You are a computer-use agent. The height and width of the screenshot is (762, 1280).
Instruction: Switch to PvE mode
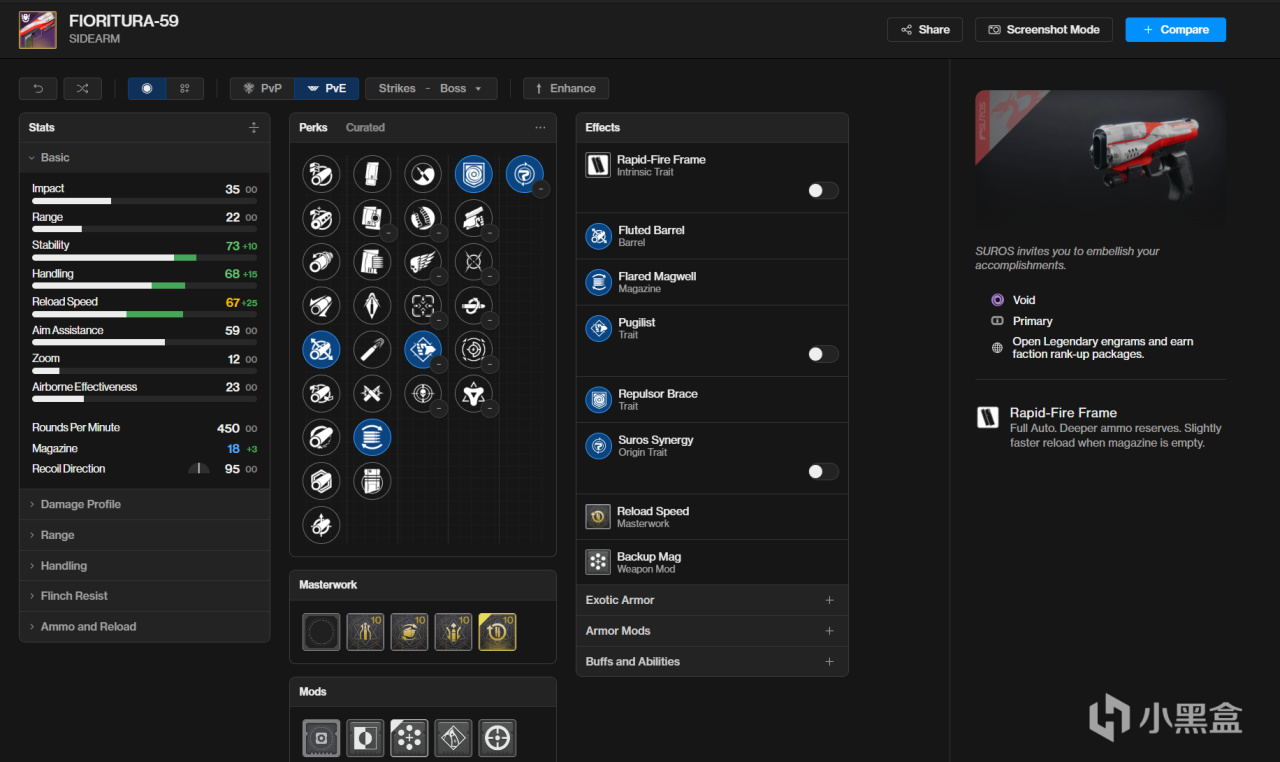tap(326, 88)
